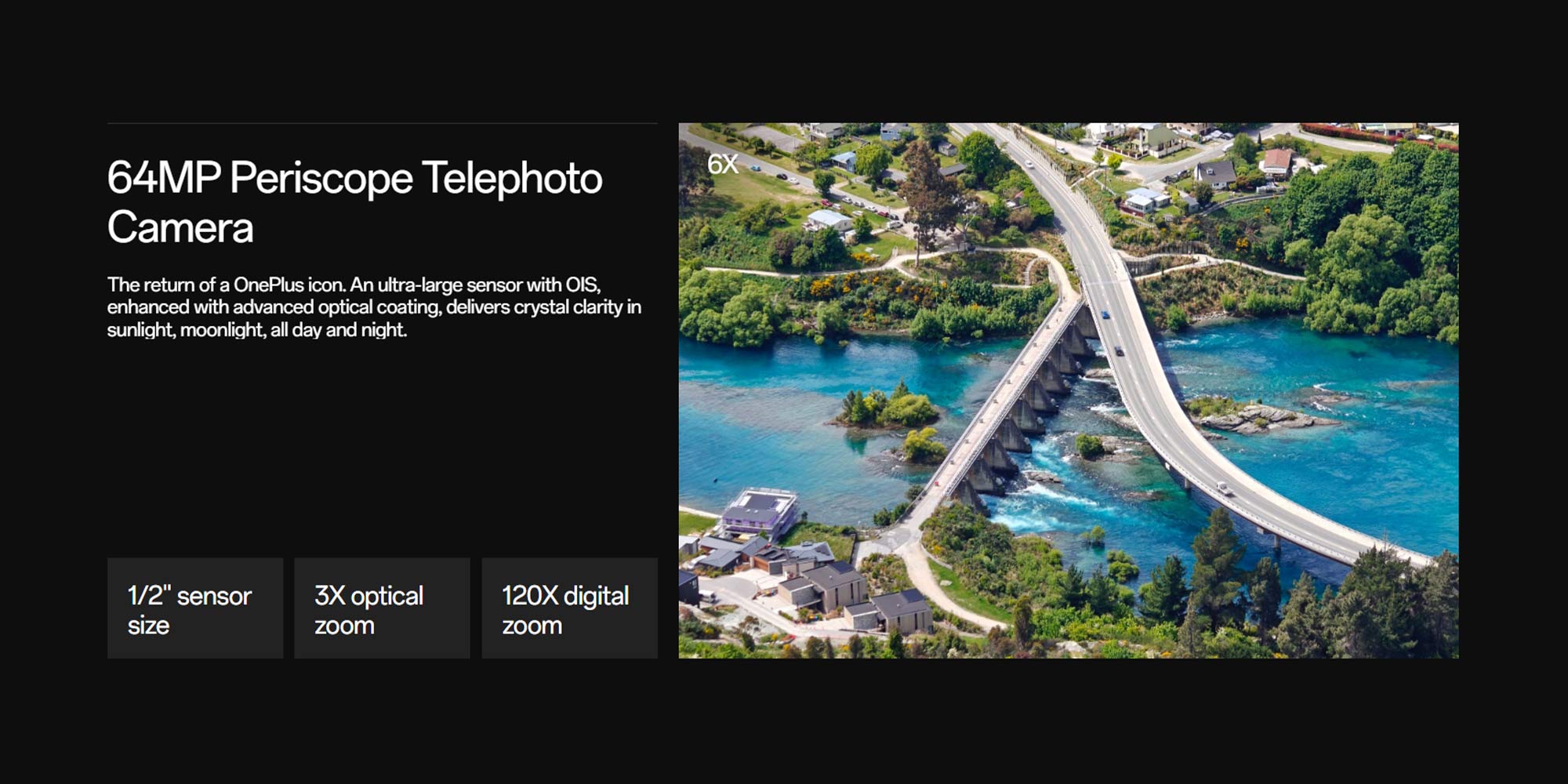This screenshot has height=784, width=1568.
Task: Click the small tree-covered island in river
Action: (890, 408)
